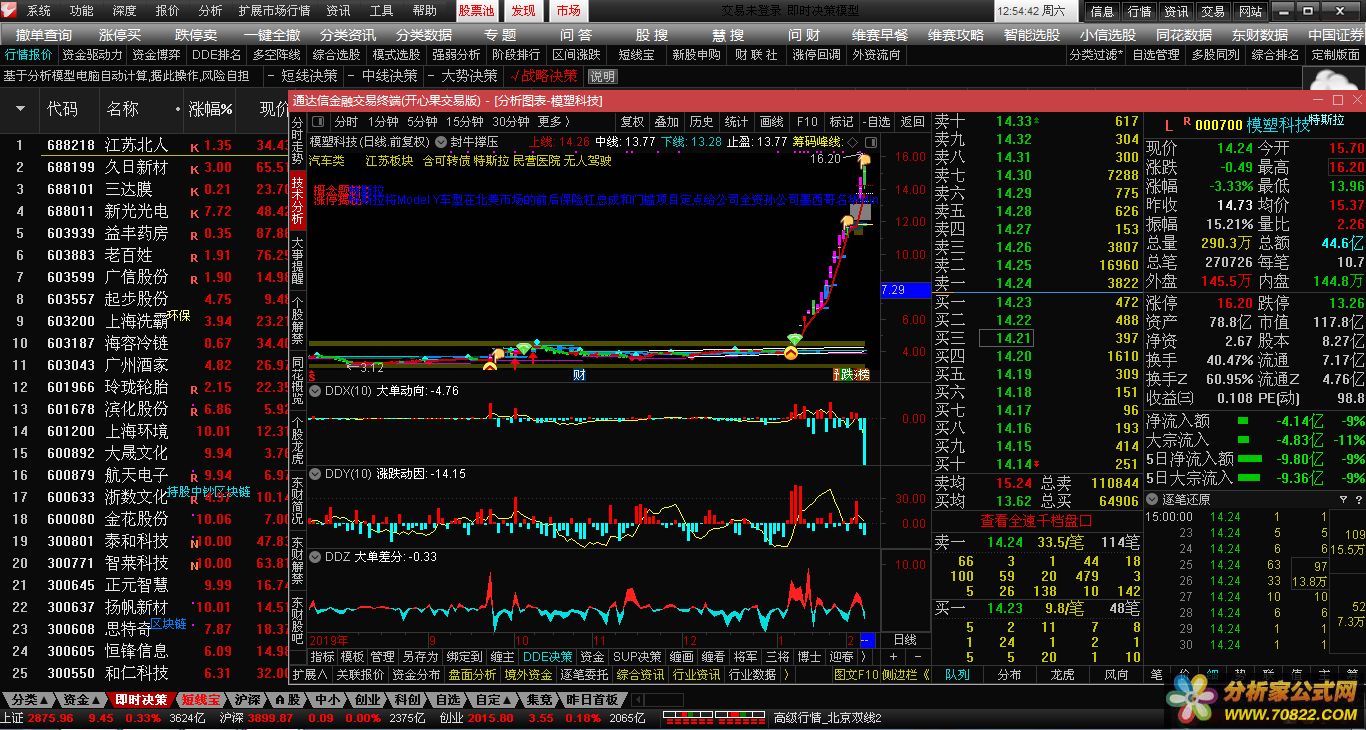Click the 交易 button at the top right
This screenshot has width=1366, height=730.
coord(1213,11)
